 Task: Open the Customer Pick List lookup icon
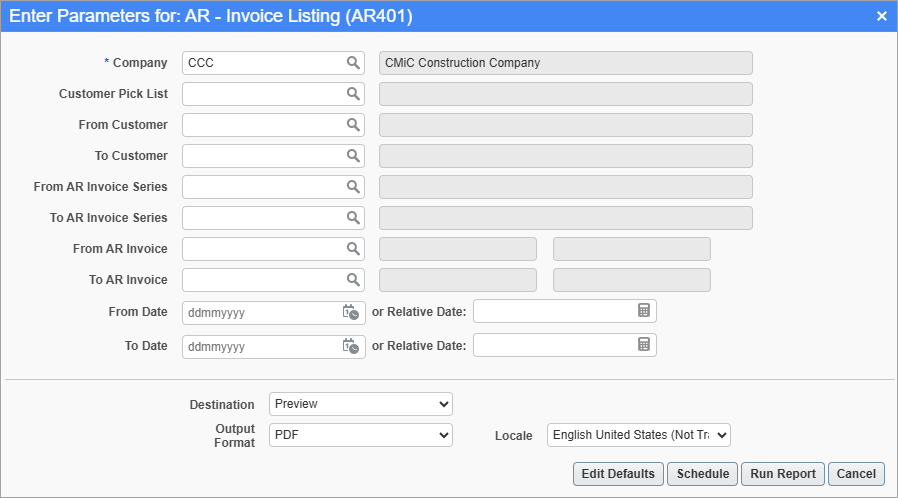[353, 94]
